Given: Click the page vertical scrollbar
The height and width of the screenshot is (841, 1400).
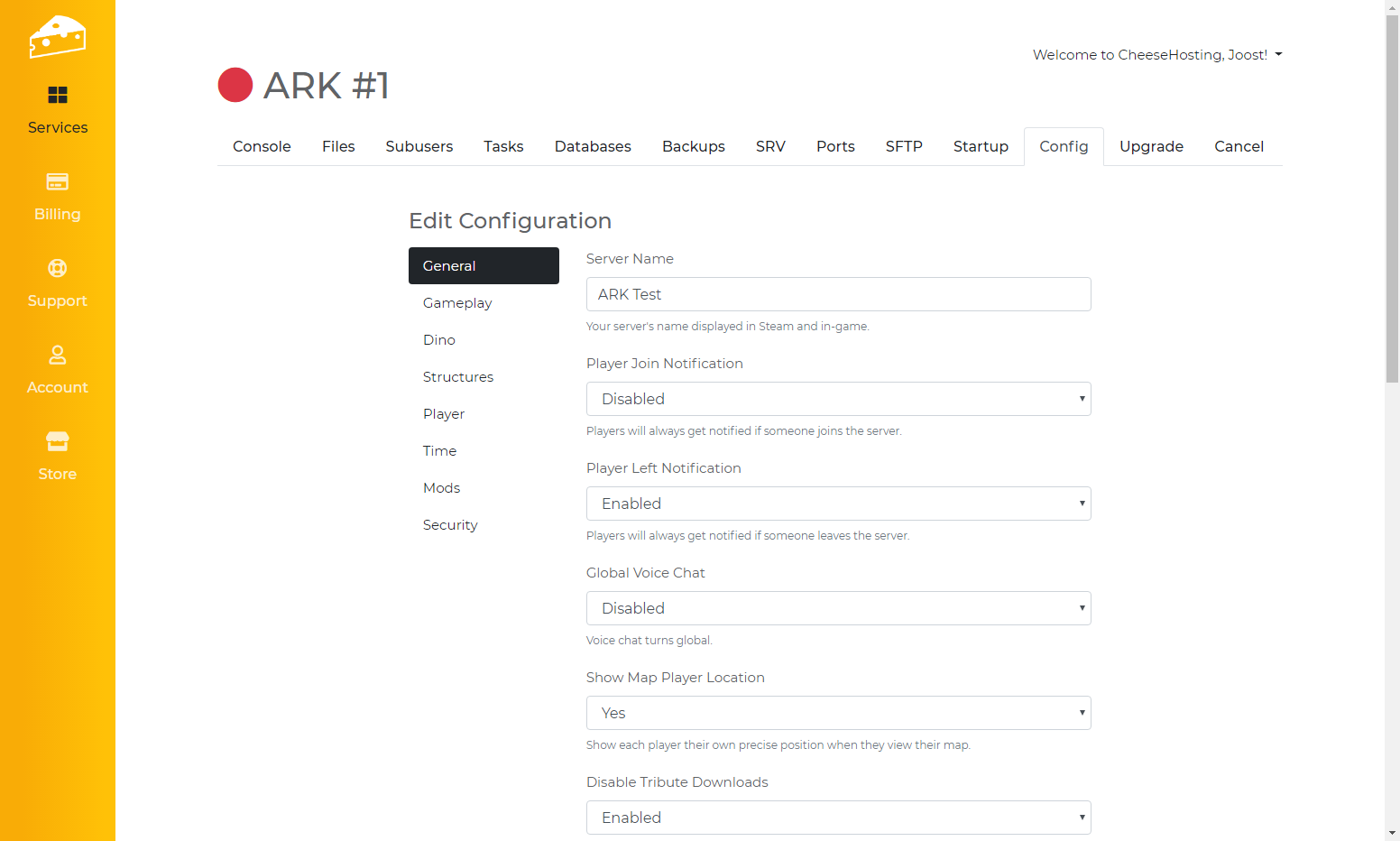Looking at the screenshot, I should click(x=1392, y=199).
